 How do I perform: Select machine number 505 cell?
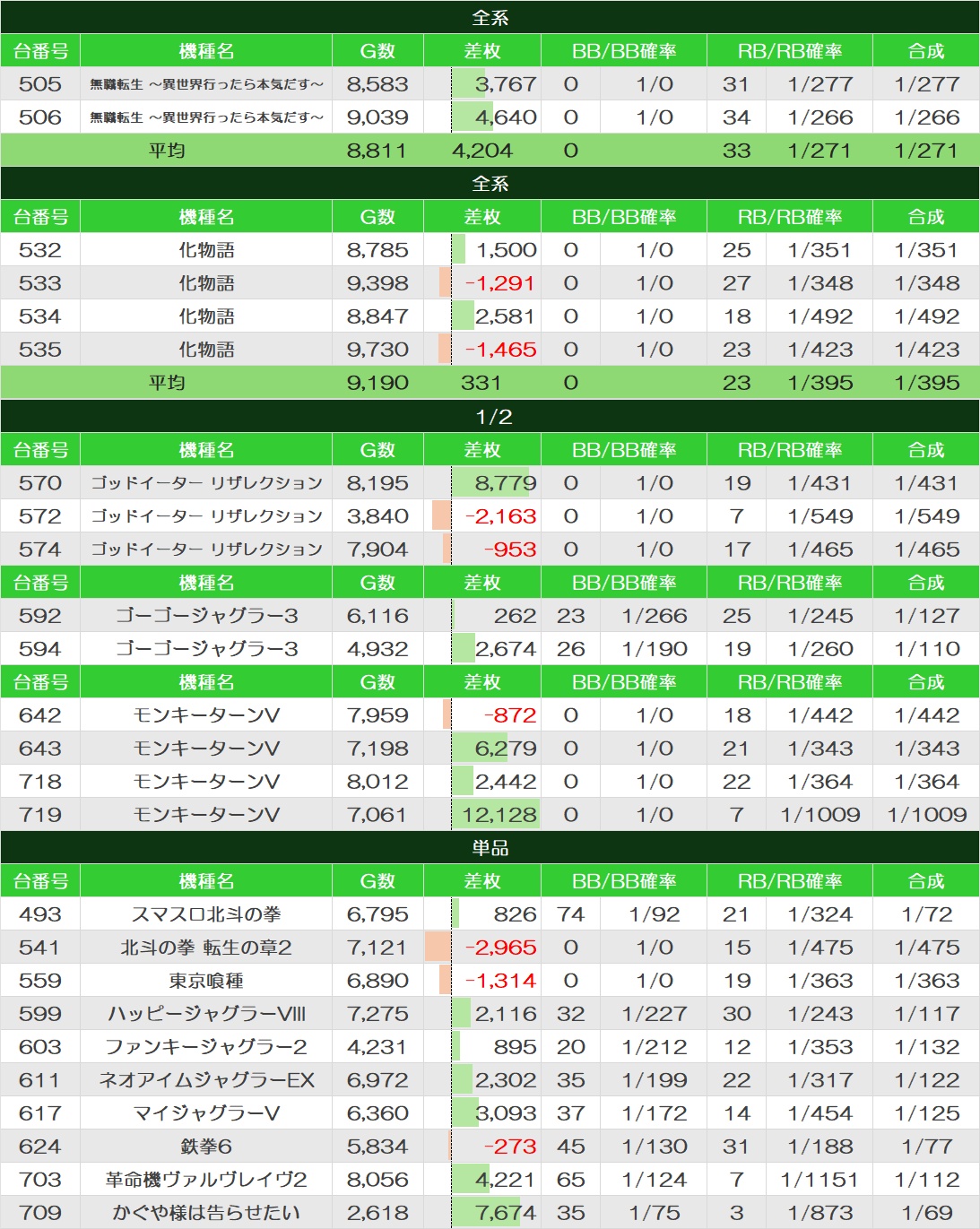point(40,84)
